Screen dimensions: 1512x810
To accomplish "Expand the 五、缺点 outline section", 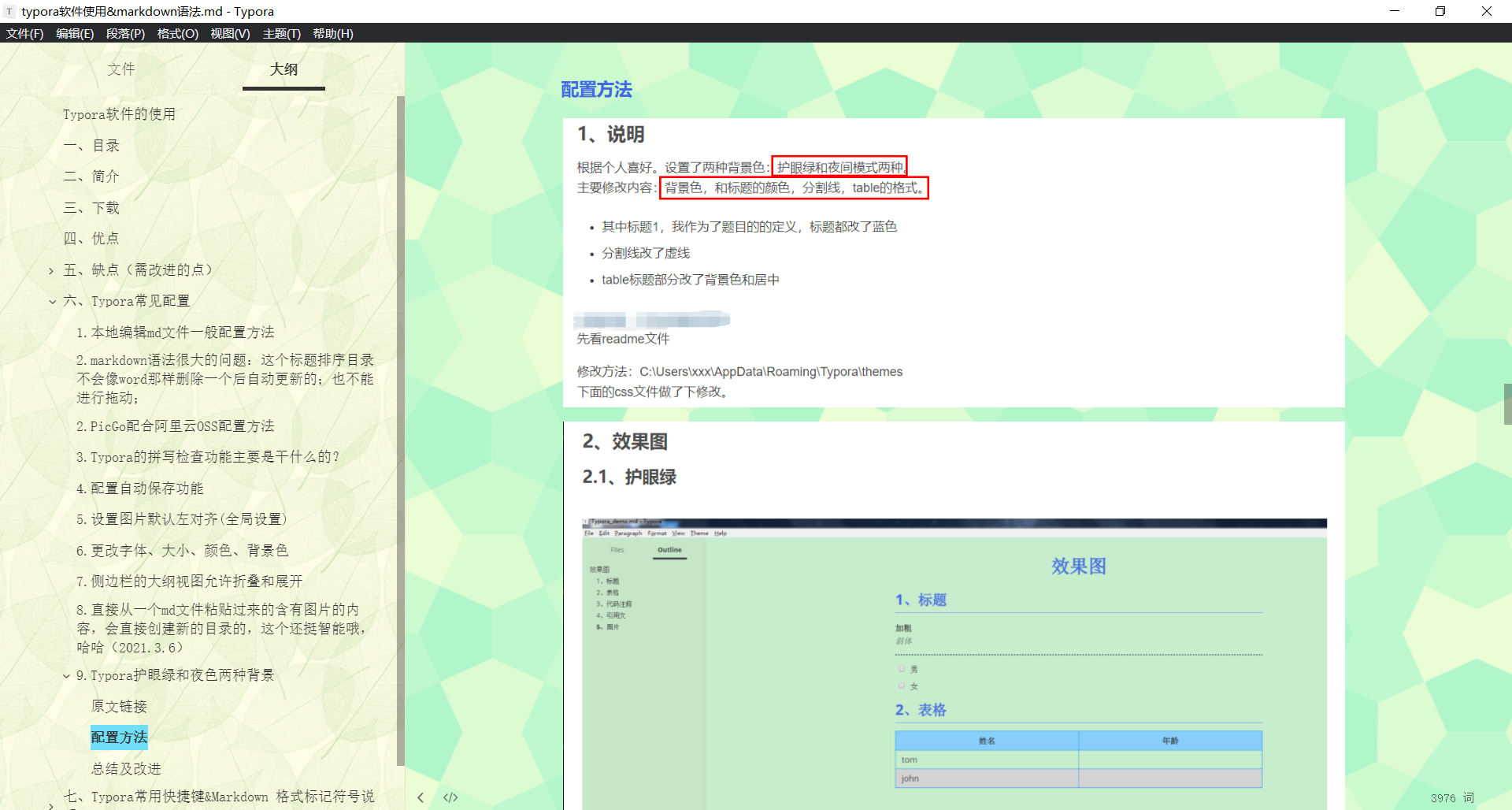I will (51, 271).
